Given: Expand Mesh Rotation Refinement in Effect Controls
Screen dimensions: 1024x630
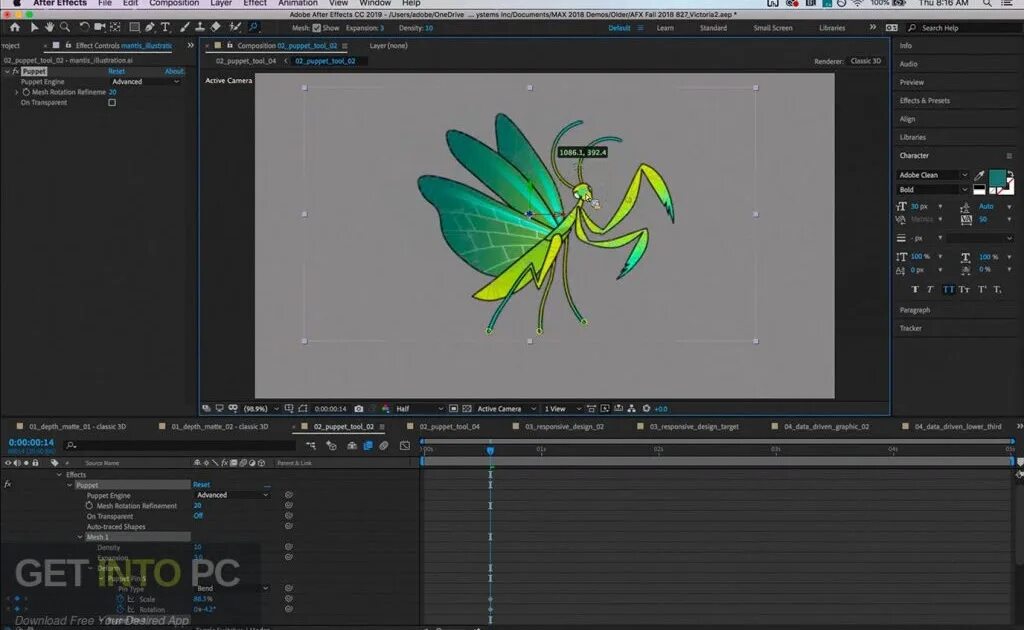Looking at the screenshot, I should (17, 92).
